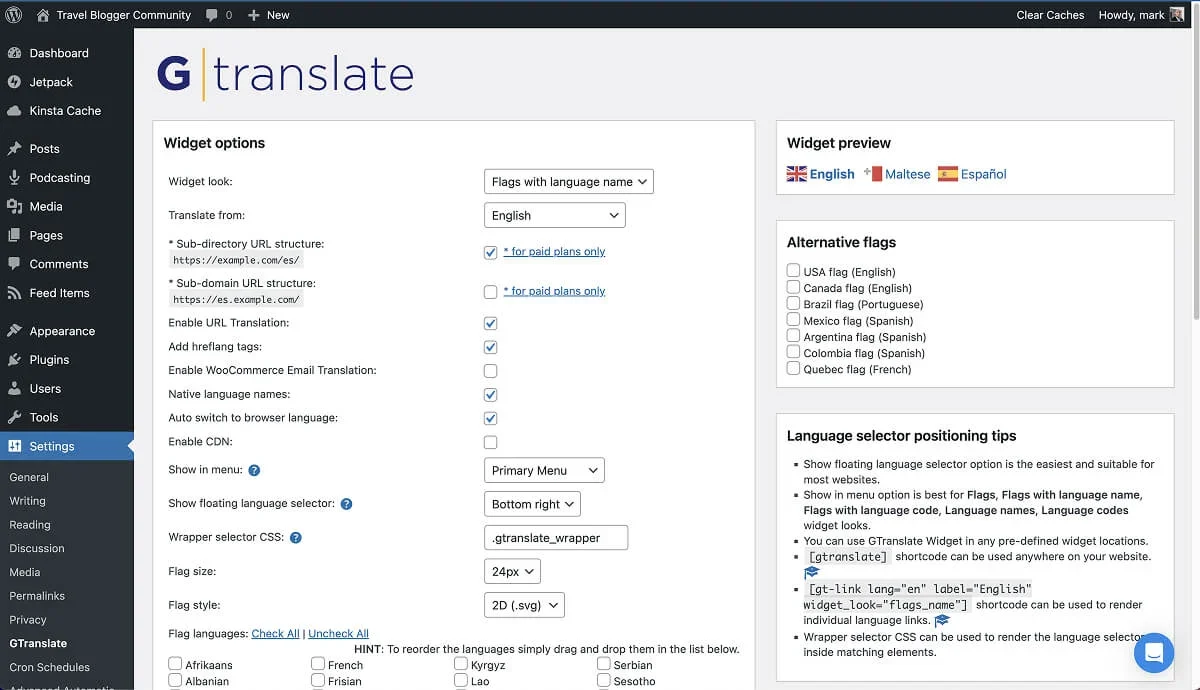Open the Writing settings submenu item
This screenshot has width=1200, height=690.
[x=28, y=501]
